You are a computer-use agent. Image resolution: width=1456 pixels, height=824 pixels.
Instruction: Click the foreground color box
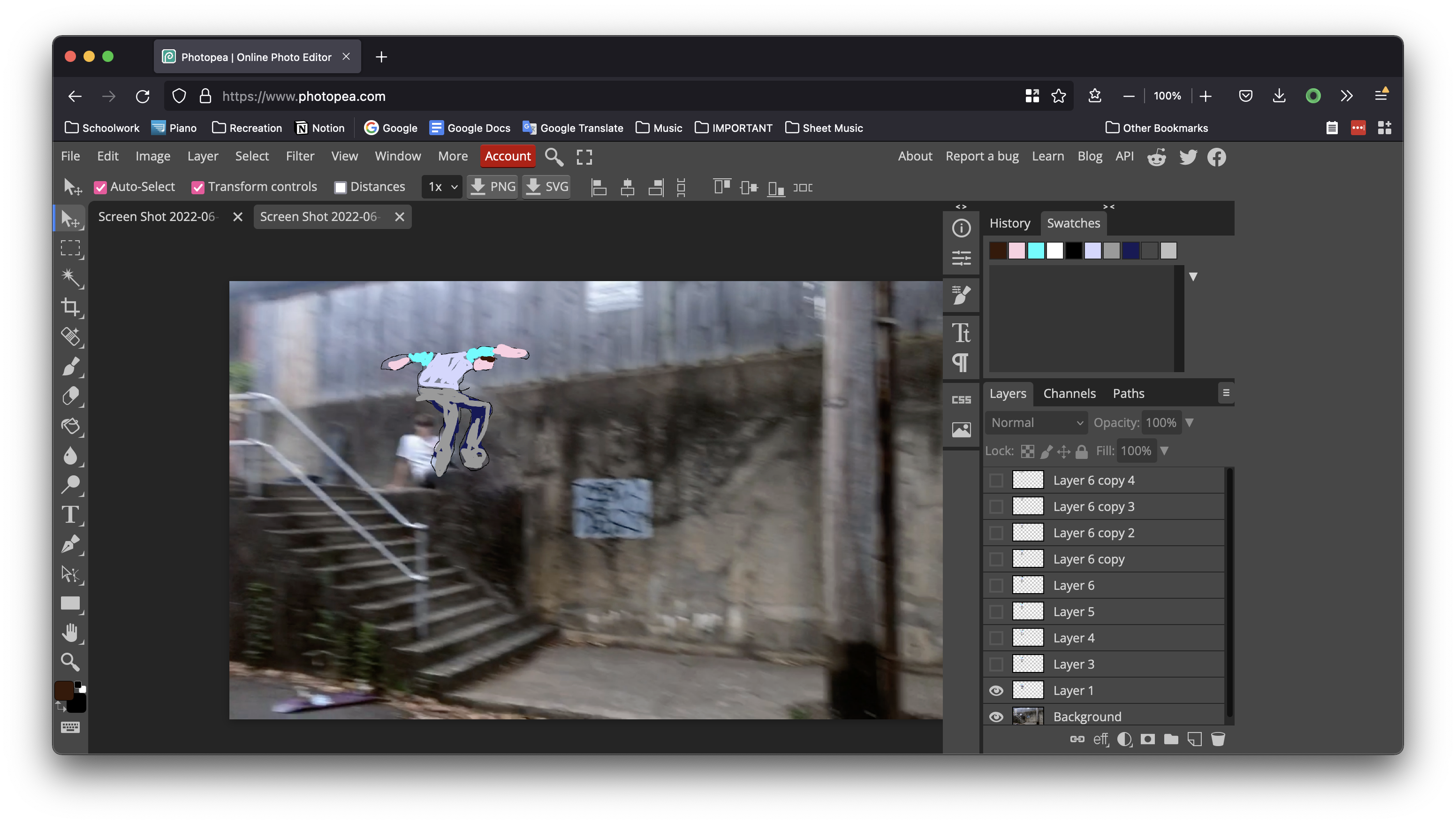click(64, 690)
